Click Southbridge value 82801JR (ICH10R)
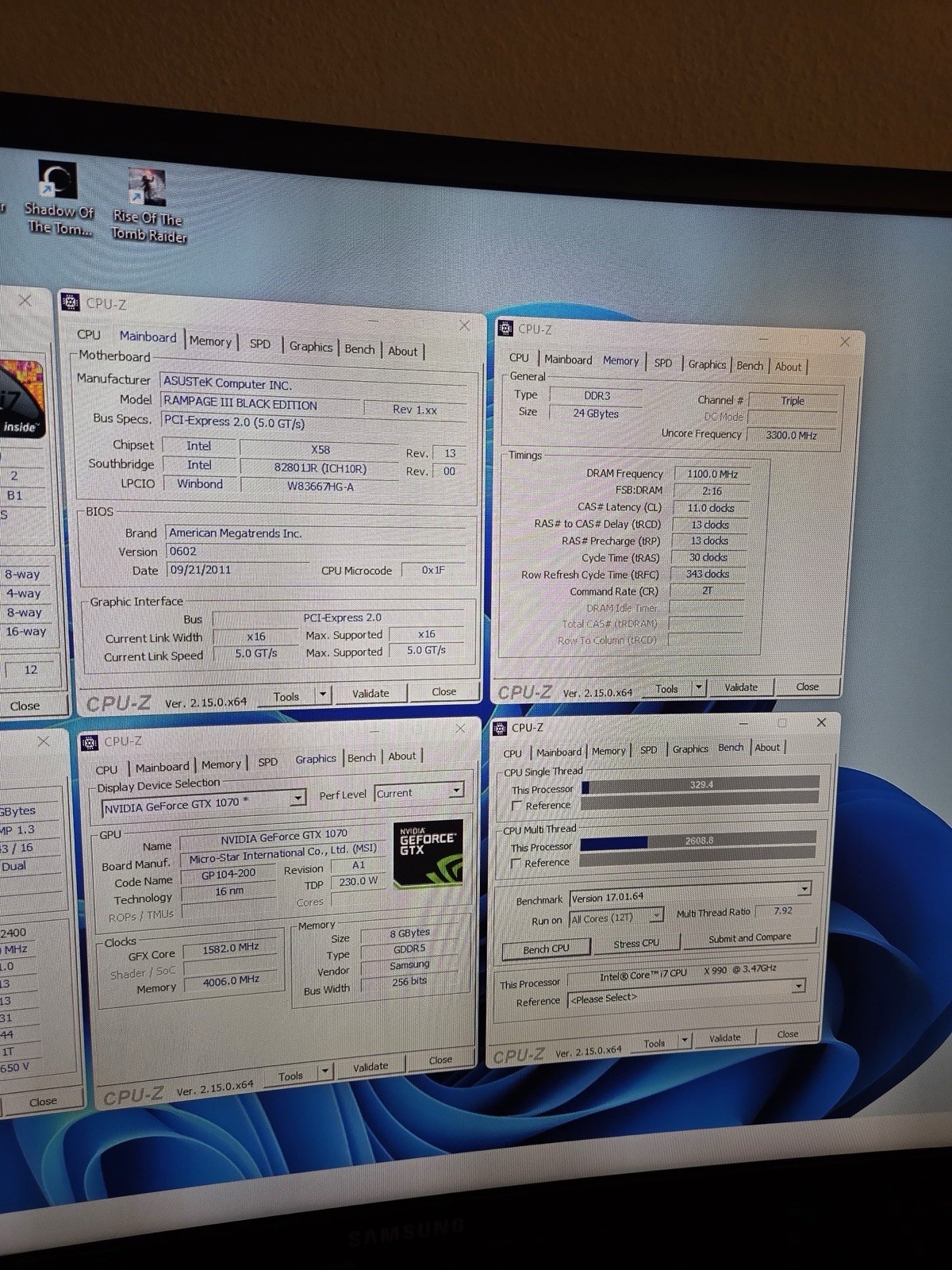Screen dimensions: 952x1270 pyautogui.click(x=320, y=468)
